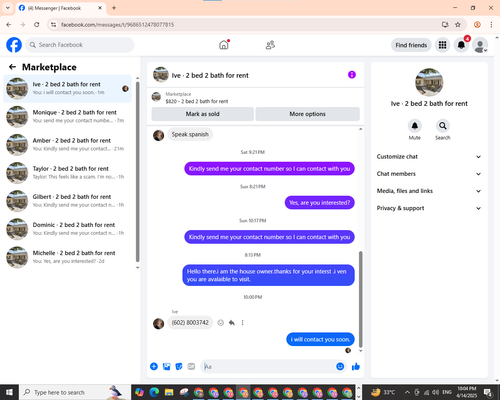Open the emoji picker in message box

click(340, 367)
